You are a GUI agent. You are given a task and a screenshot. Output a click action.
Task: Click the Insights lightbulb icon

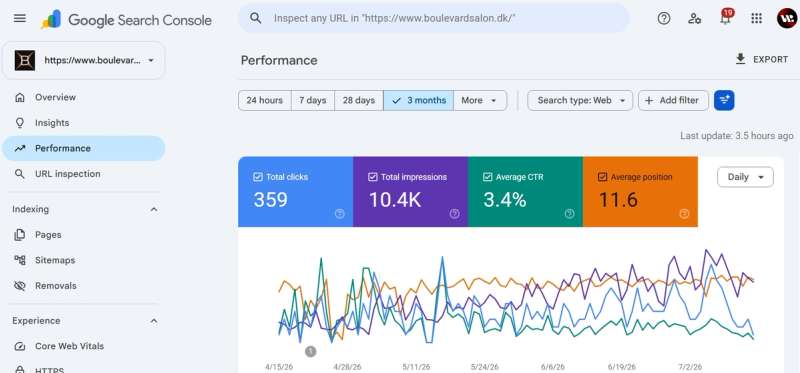(20, 122)
